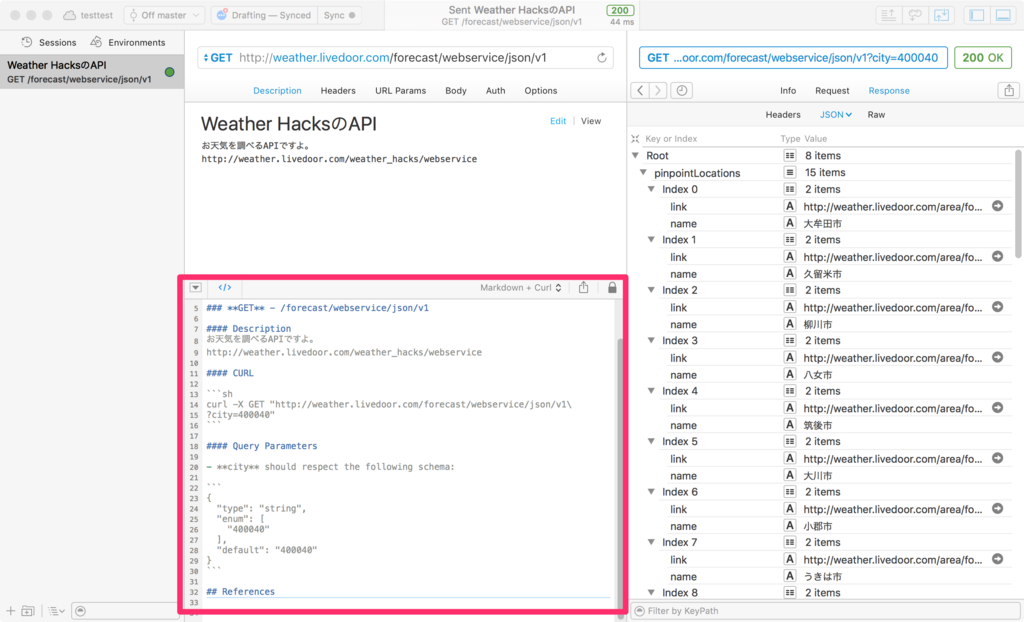Viewport: 1024px width, 622px height.
Task: Collapse the pinpointLocations node
Action: [x=643, y=172]
